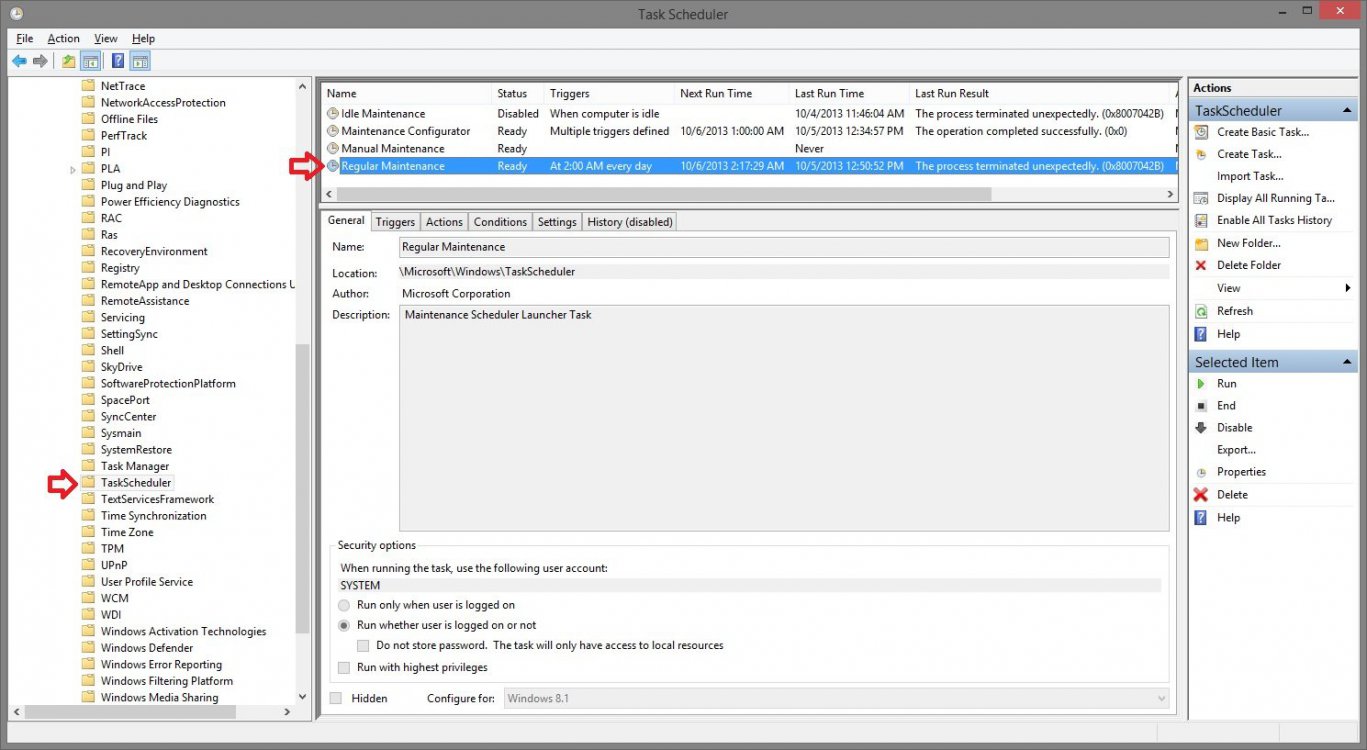Click the tree scroll-down arrow button
The width and height of the screenshot is (1367, 750).
coord(303,697)
